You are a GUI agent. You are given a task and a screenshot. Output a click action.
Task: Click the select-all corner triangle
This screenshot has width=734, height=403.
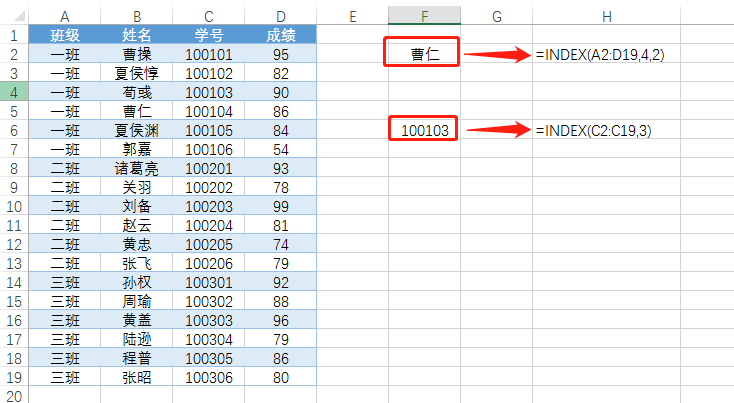pyautogui.click(x=19, y=17)
